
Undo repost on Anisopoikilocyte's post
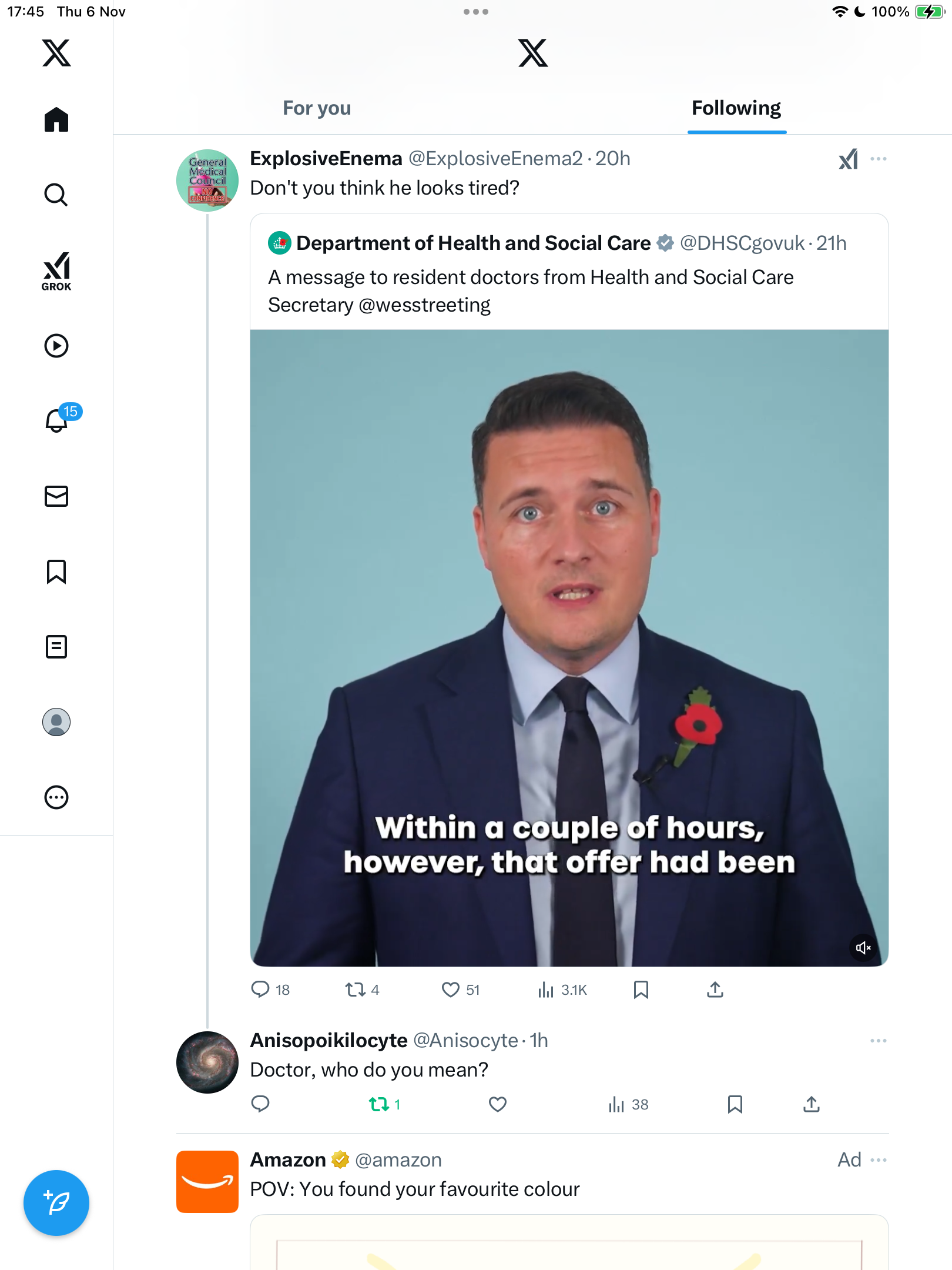(379, 1105)
